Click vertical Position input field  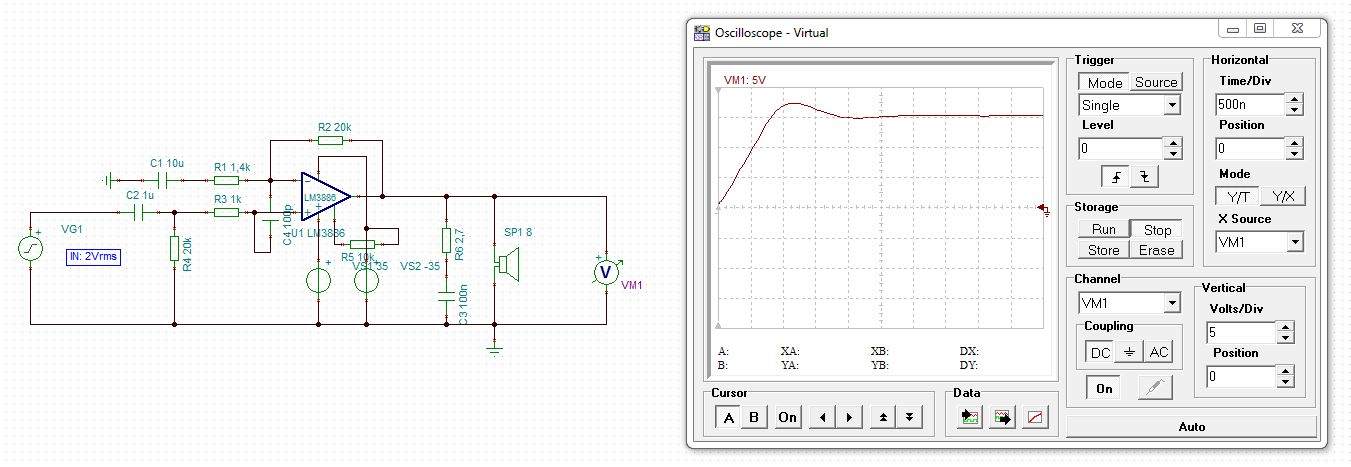[1241, 377]
